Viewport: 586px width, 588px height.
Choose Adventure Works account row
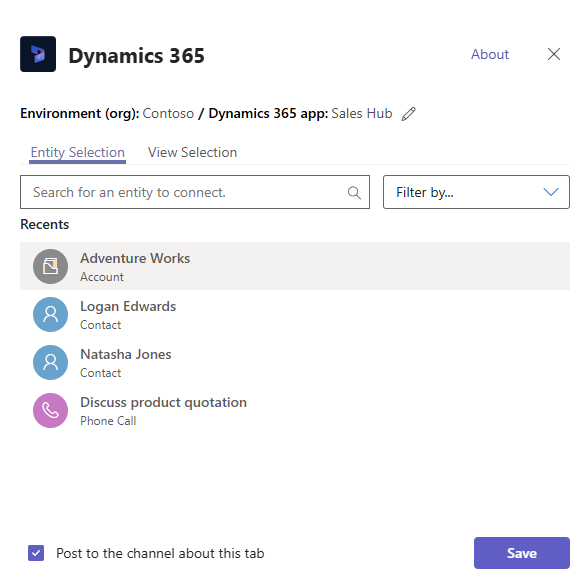click(295, 266)
